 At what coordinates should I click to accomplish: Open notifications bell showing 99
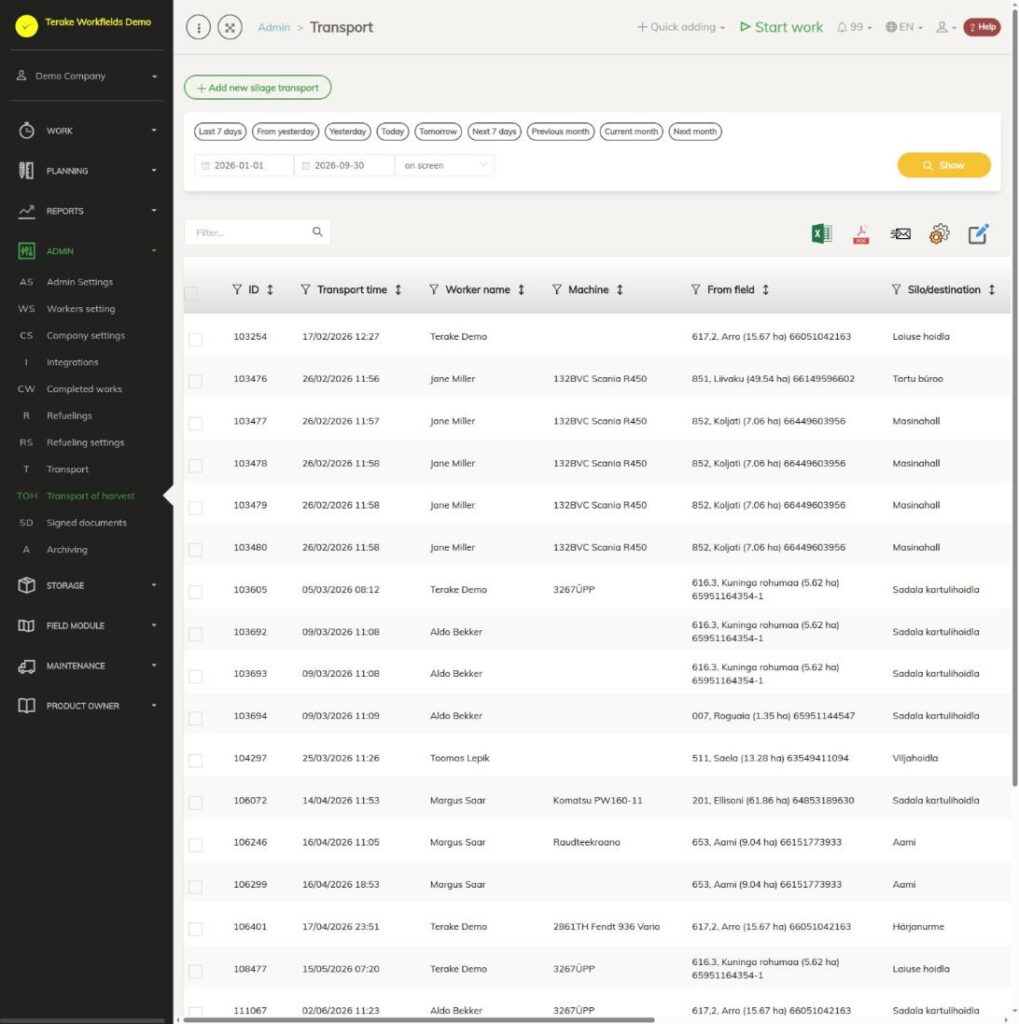click(x=854, y=27)
